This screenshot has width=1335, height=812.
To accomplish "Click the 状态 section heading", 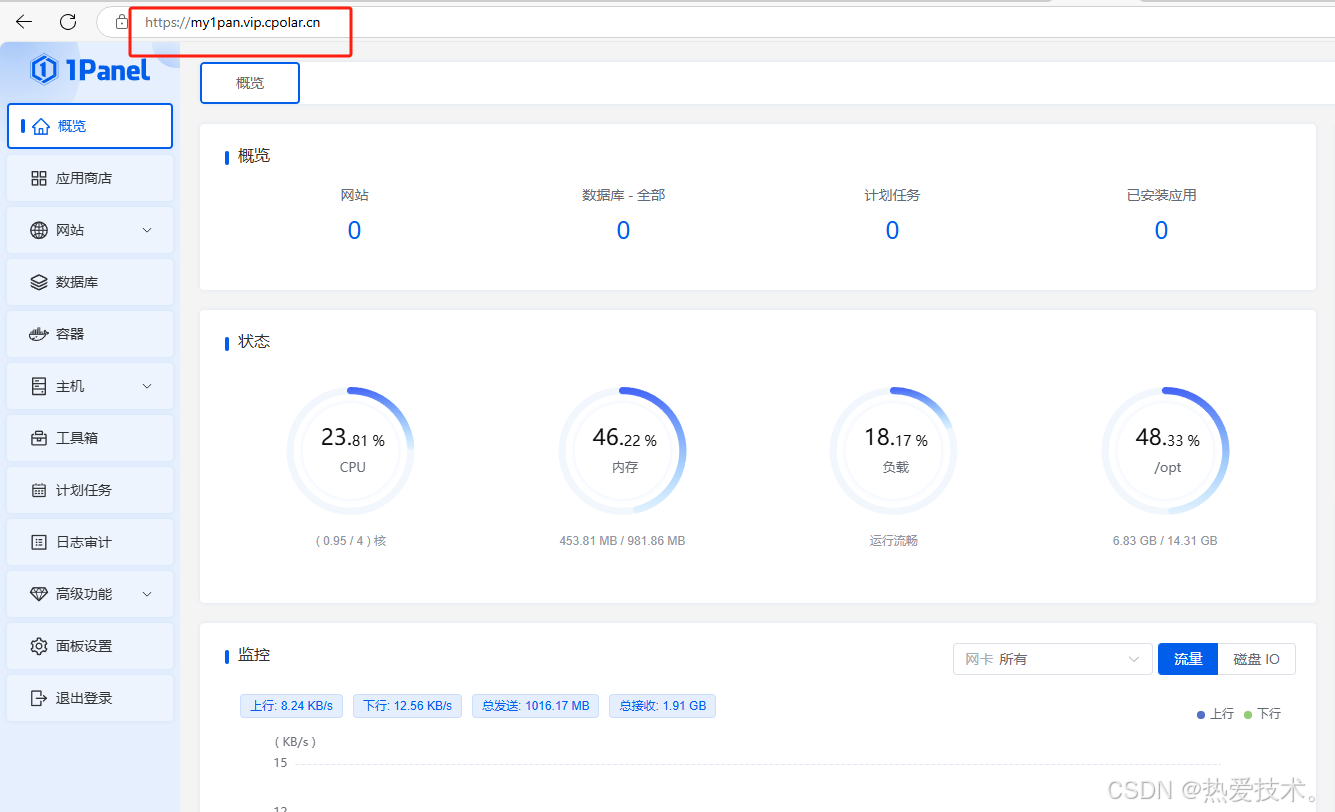I will [254, 342].
